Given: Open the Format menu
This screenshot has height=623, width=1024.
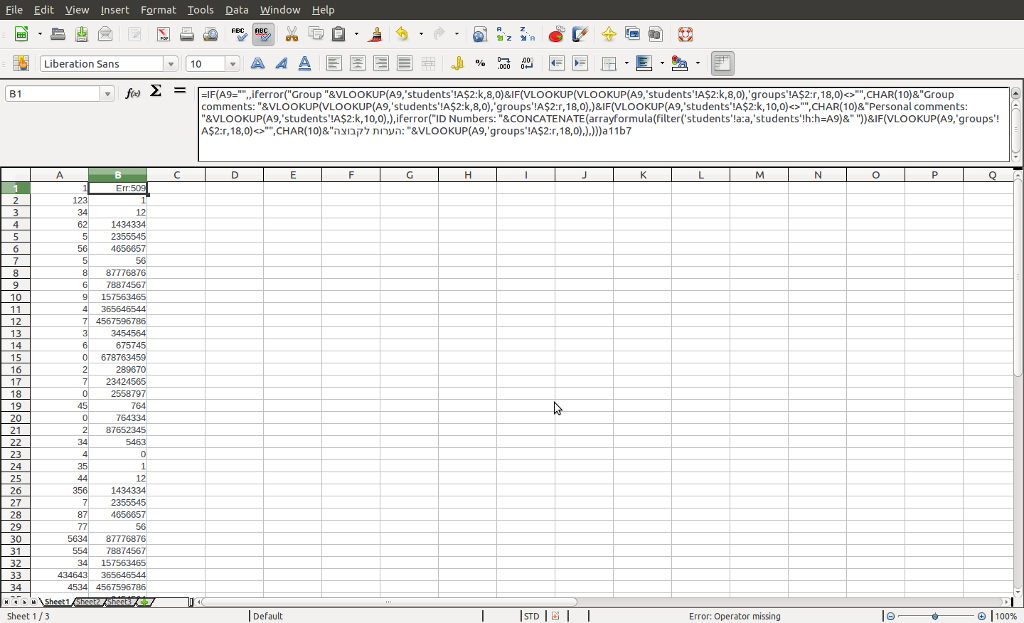Looking at the screenshot, I should 158,10.
